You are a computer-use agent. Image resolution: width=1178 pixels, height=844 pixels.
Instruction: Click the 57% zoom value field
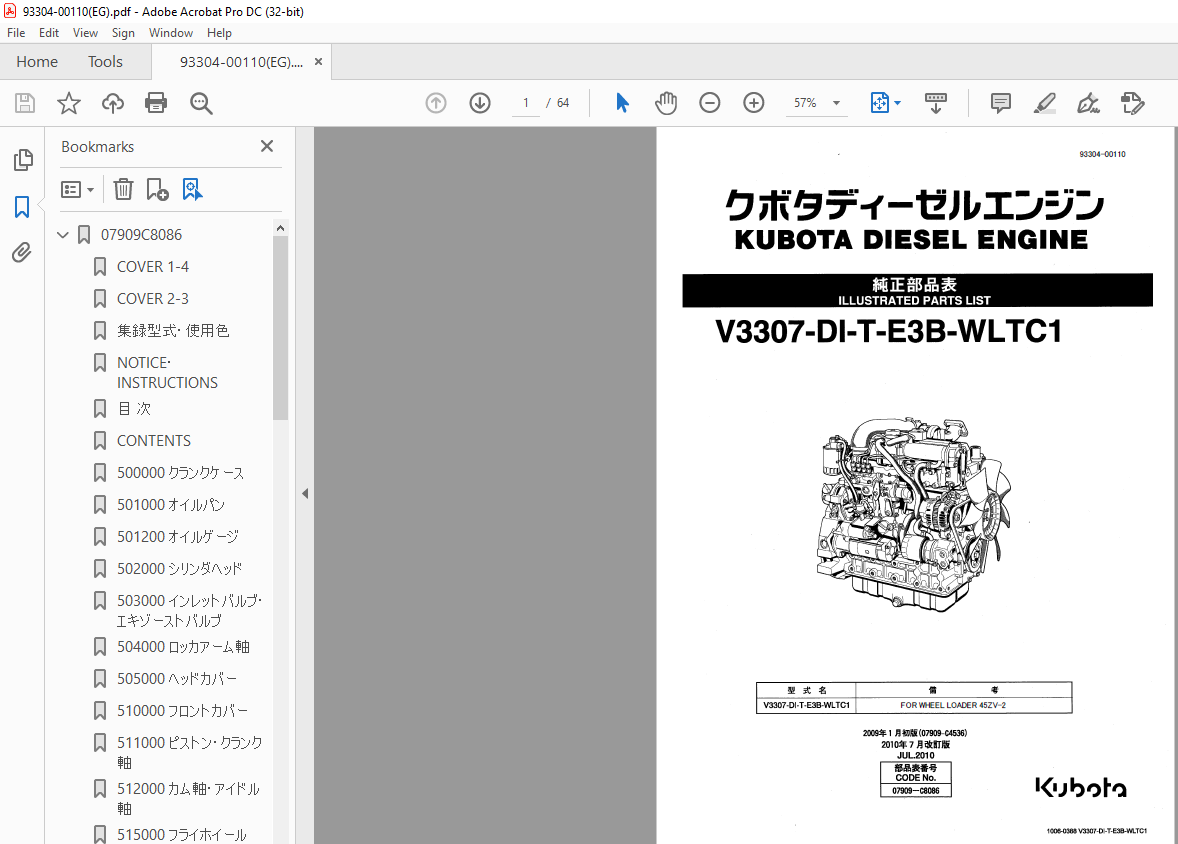pos(805,103)
